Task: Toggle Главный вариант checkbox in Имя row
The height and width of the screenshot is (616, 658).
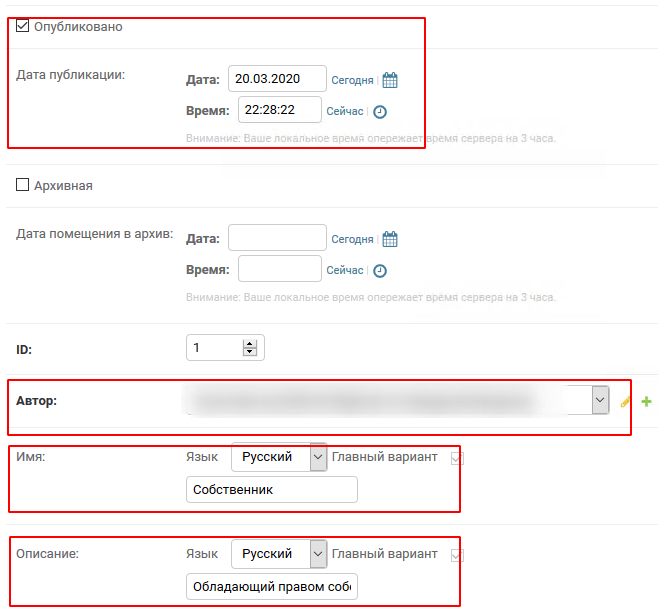Action: coord(457,458)
